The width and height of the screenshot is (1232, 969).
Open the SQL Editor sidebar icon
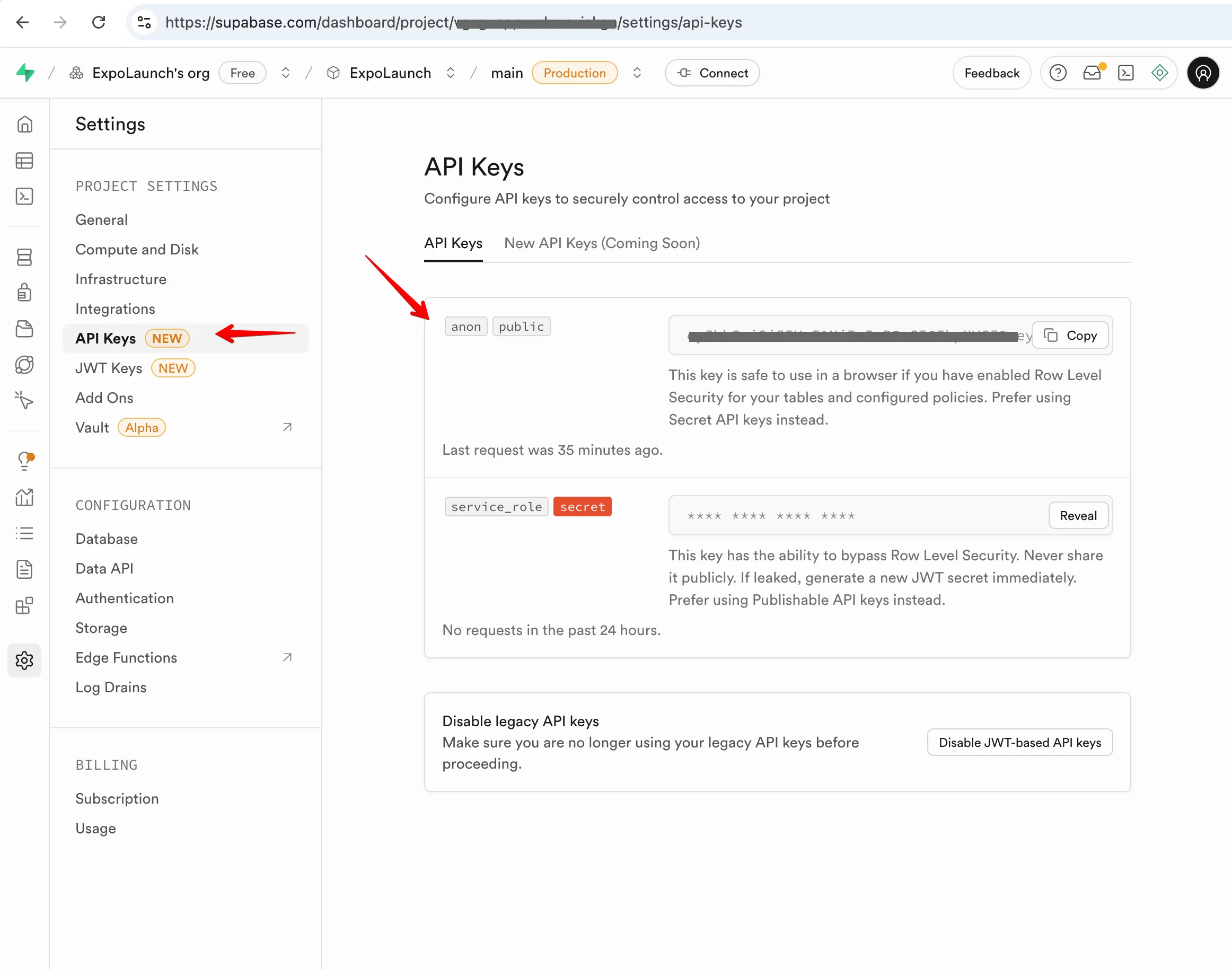(x=24, y=196)
